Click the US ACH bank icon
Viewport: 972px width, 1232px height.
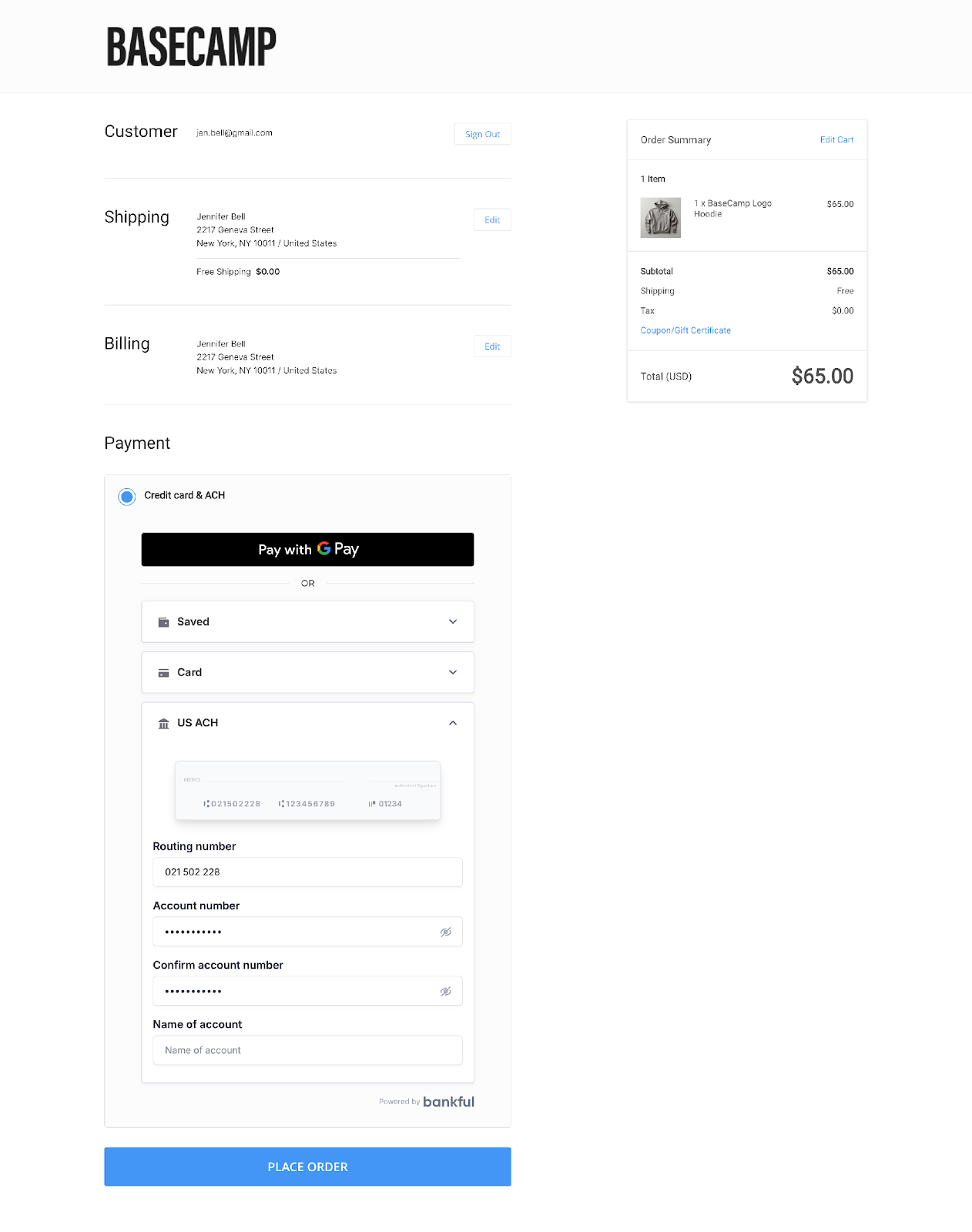point(163,723)
